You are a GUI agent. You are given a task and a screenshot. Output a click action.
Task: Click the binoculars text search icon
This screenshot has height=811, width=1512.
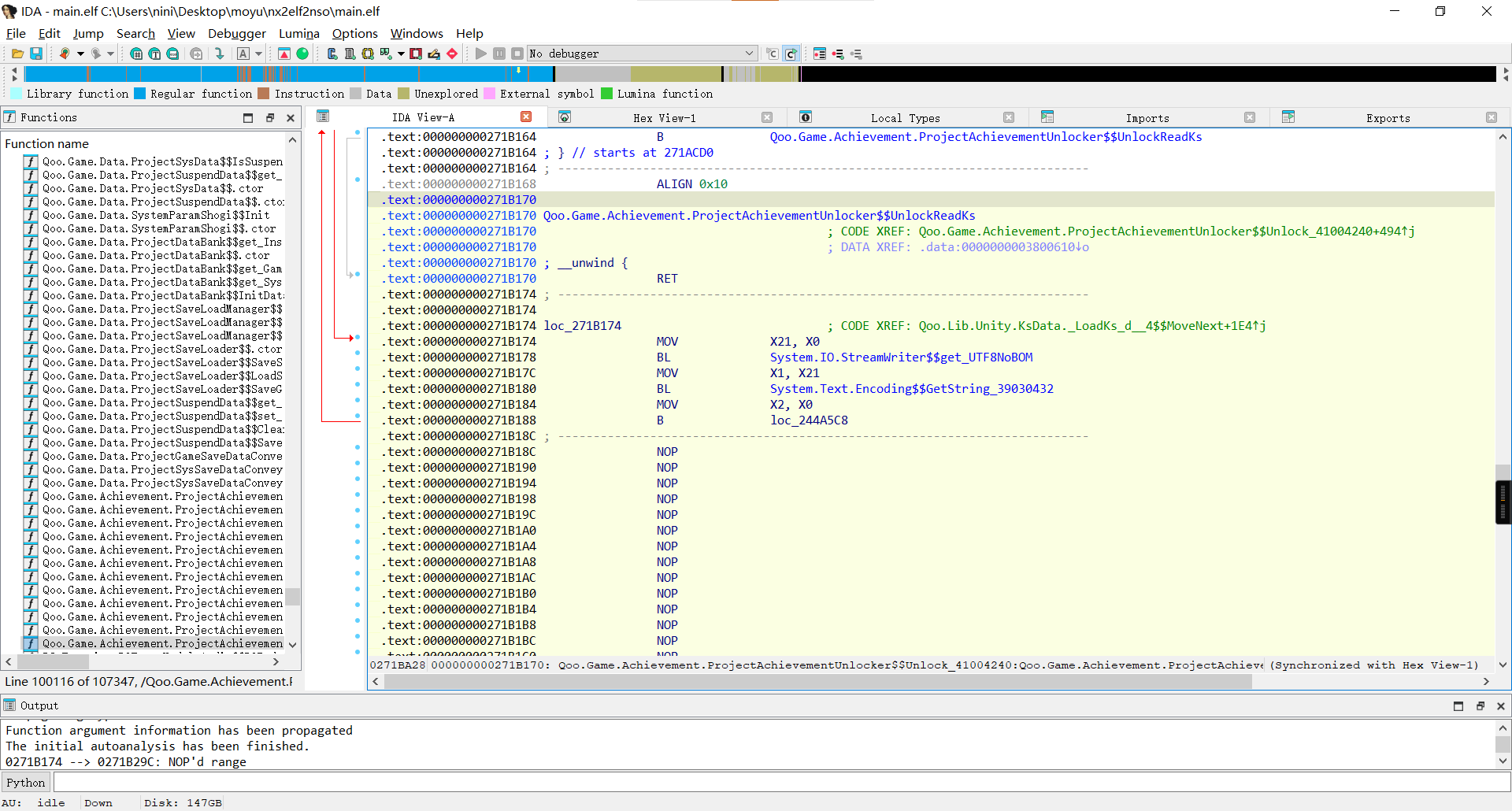point(154,54)
